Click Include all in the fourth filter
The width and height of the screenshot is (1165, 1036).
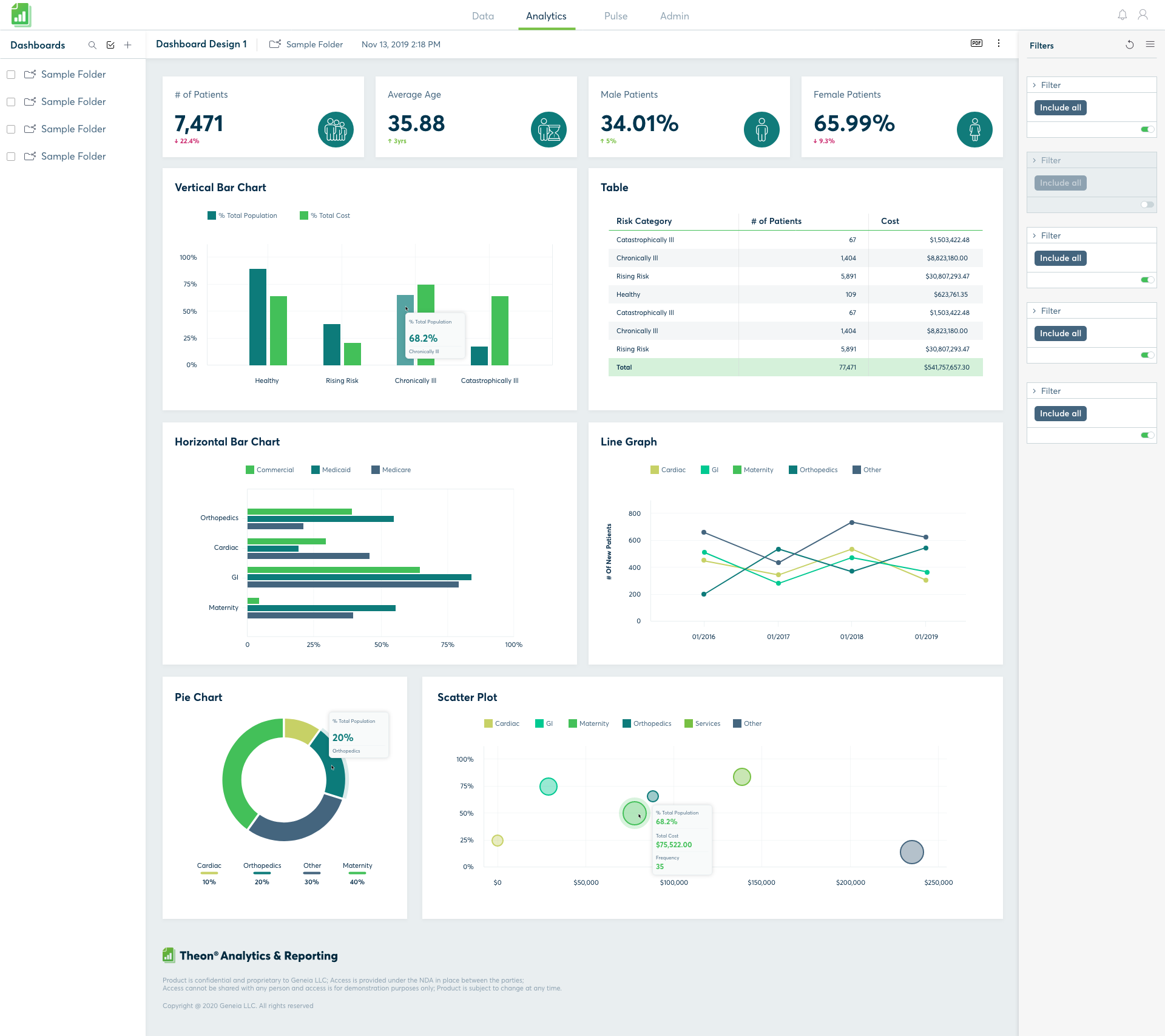point(1060,333)
